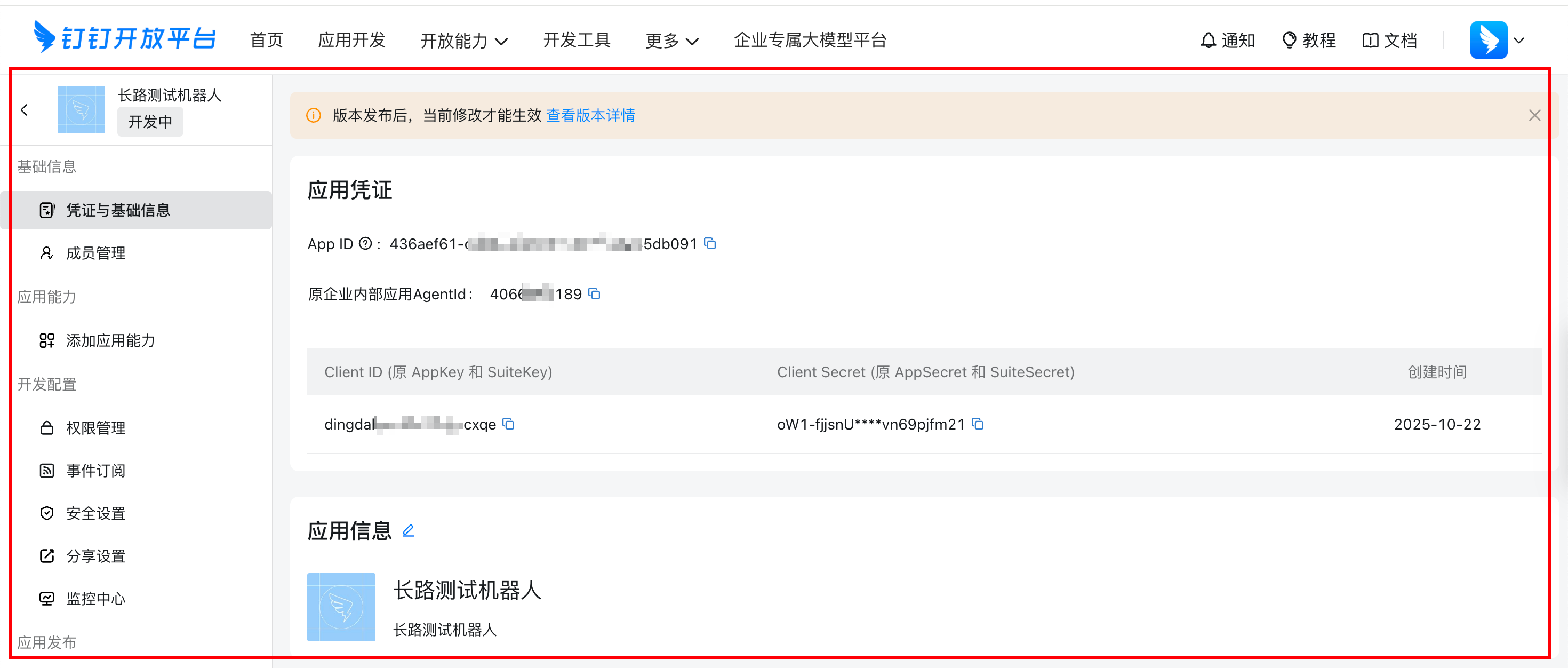Click the App ID help question icon
Screen dimensions: 1568x668
pos(365,244)
